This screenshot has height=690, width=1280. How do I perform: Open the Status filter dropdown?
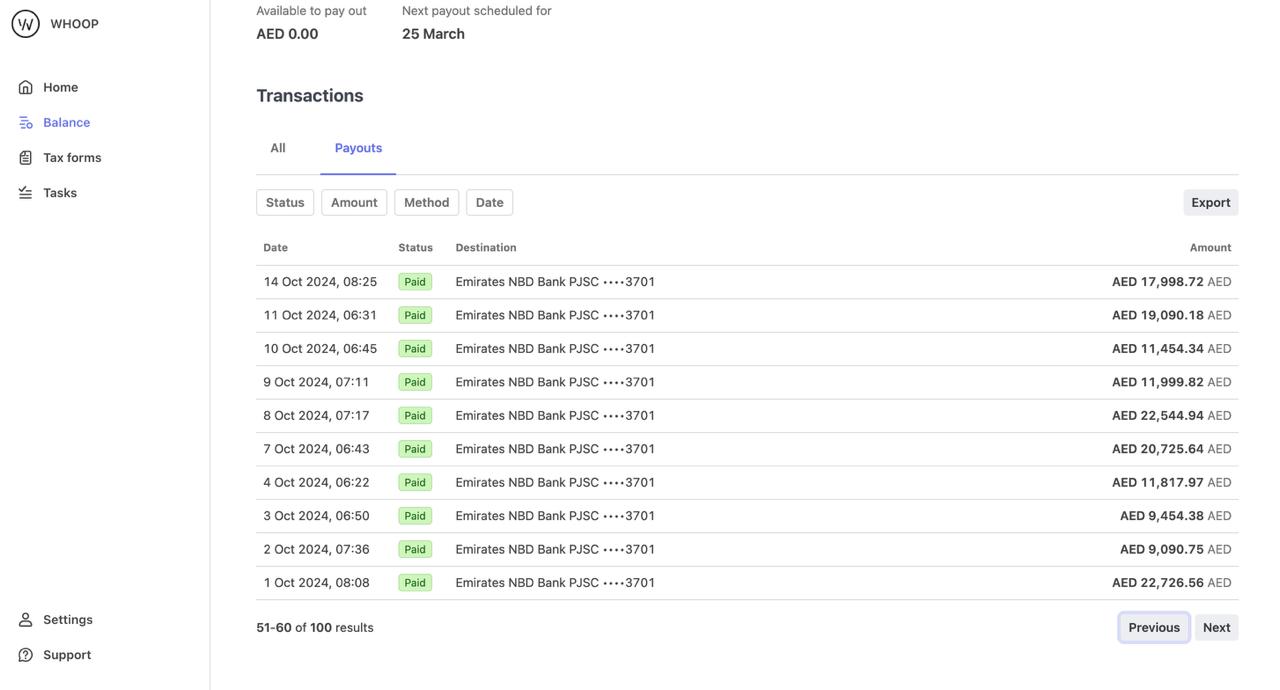[x=285, y=203]
